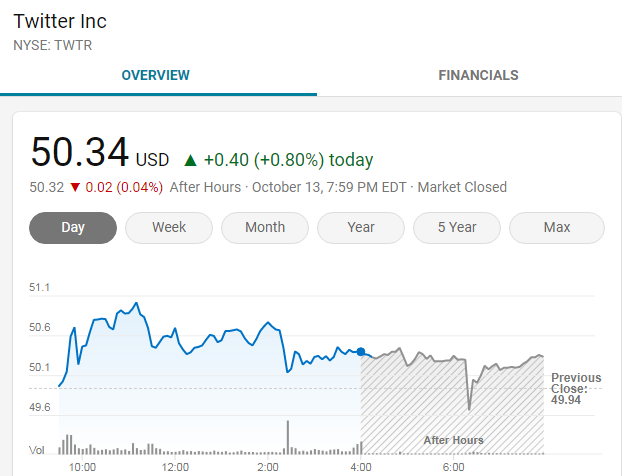Click the blue closing-price dot on chart
This screenshot has height=476, width=622.
(x=361, y=352)
